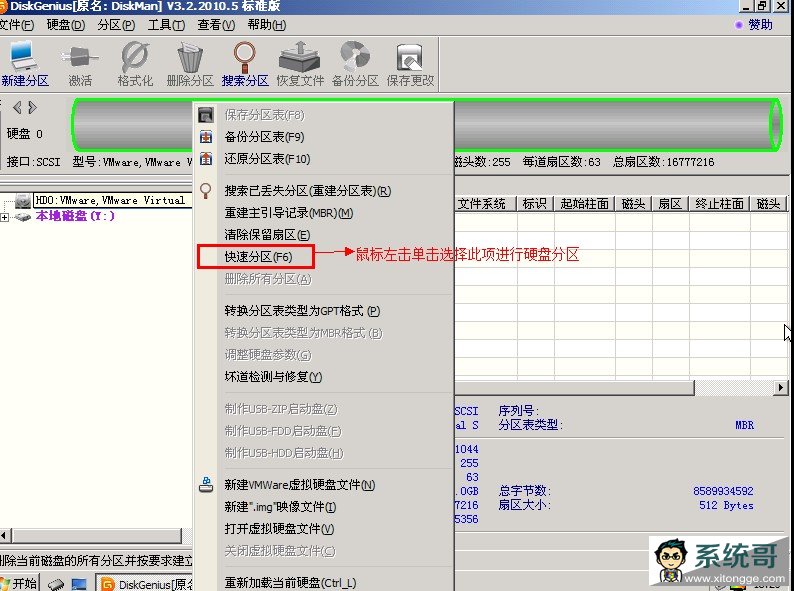Click the 起始柱面 column header
Screen dimensions: 794x591
click(x=584, y=204)
